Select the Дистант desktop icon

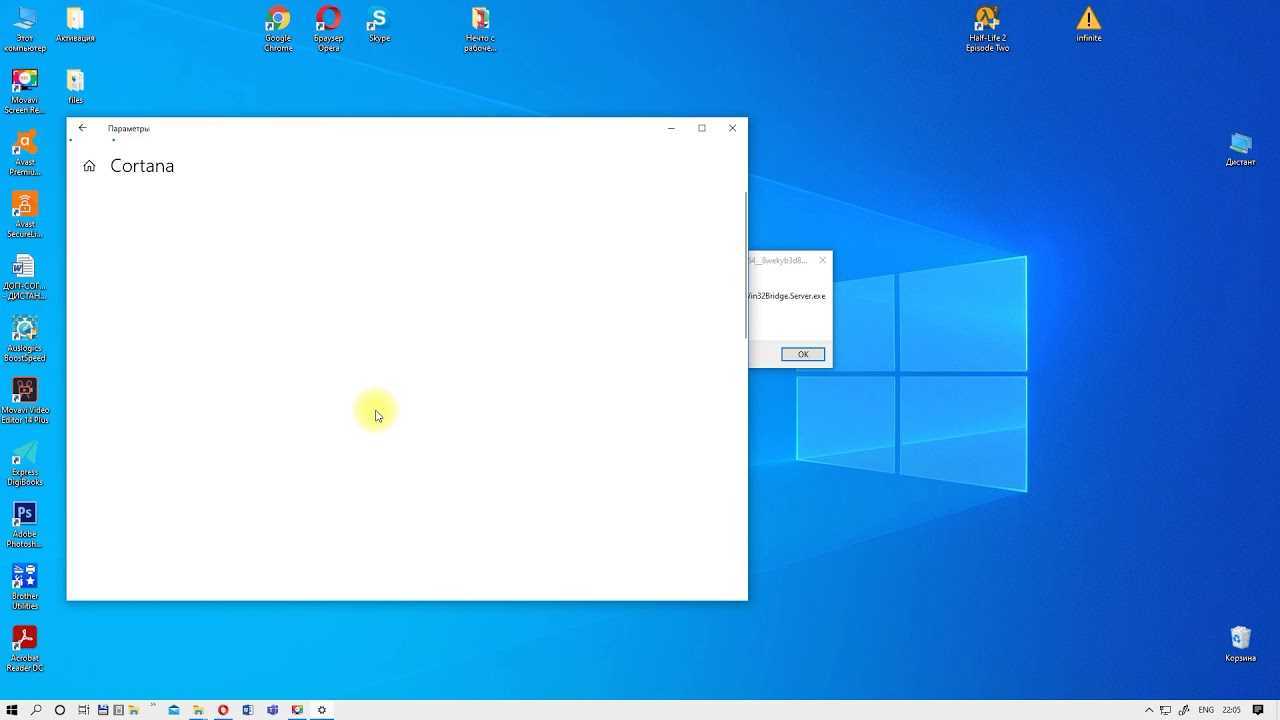click(1240, 149)
